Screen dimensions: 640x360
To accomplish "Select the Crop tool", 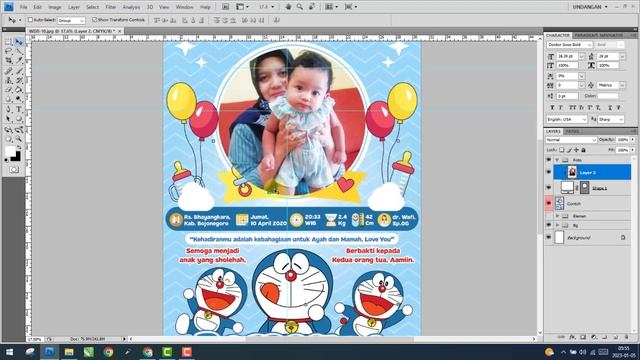I will coord(9,61).
